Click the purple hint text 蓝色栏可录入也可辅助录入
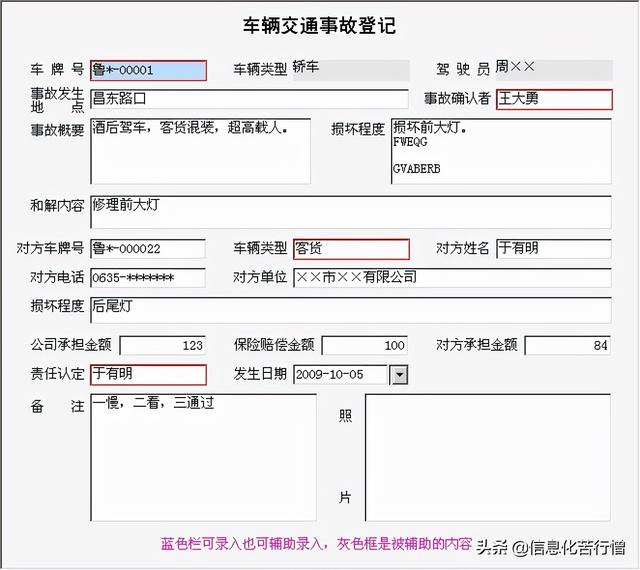The width and height of the screenshot is (640, 570). pos(242,544)
